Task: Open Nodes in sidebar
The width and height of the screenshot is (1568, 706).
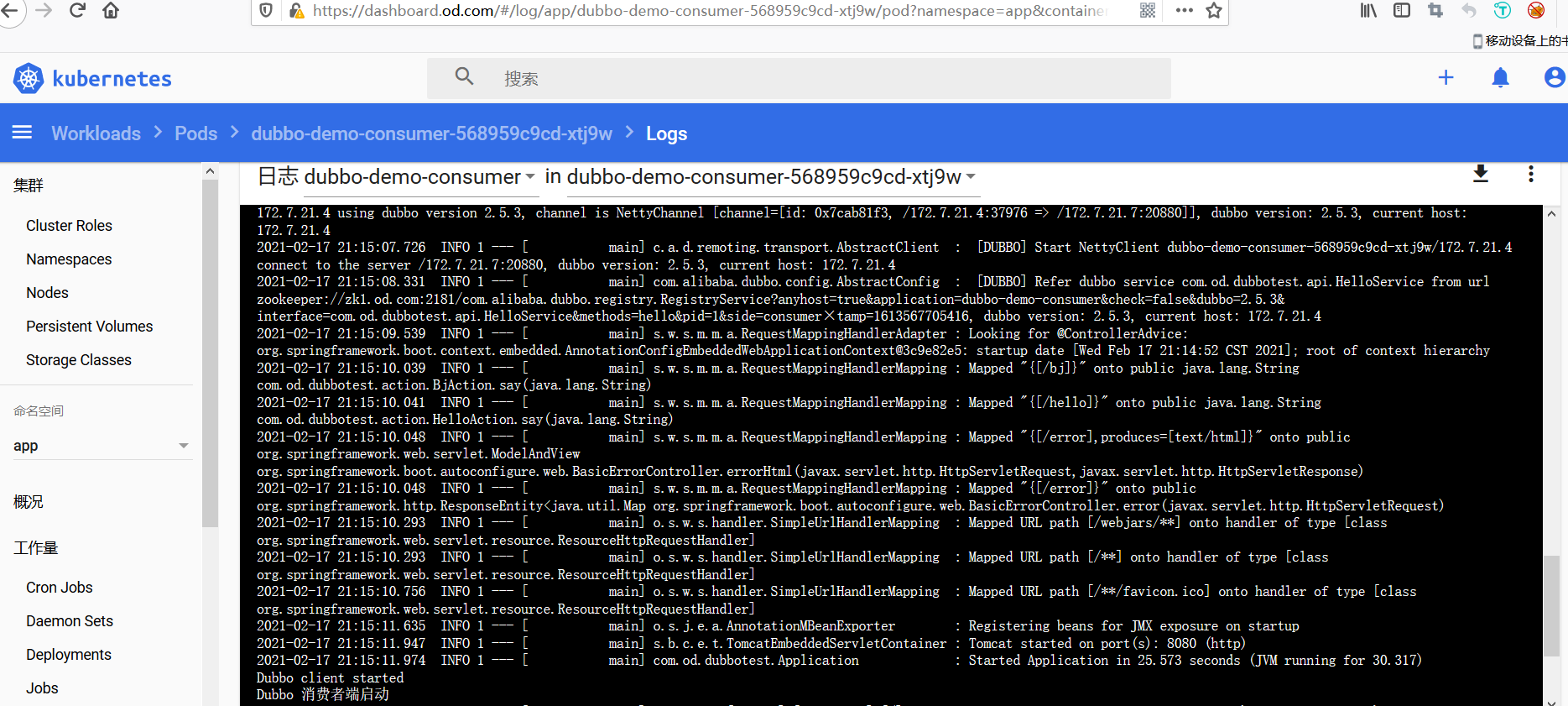Action: click(x=47, y=293)
